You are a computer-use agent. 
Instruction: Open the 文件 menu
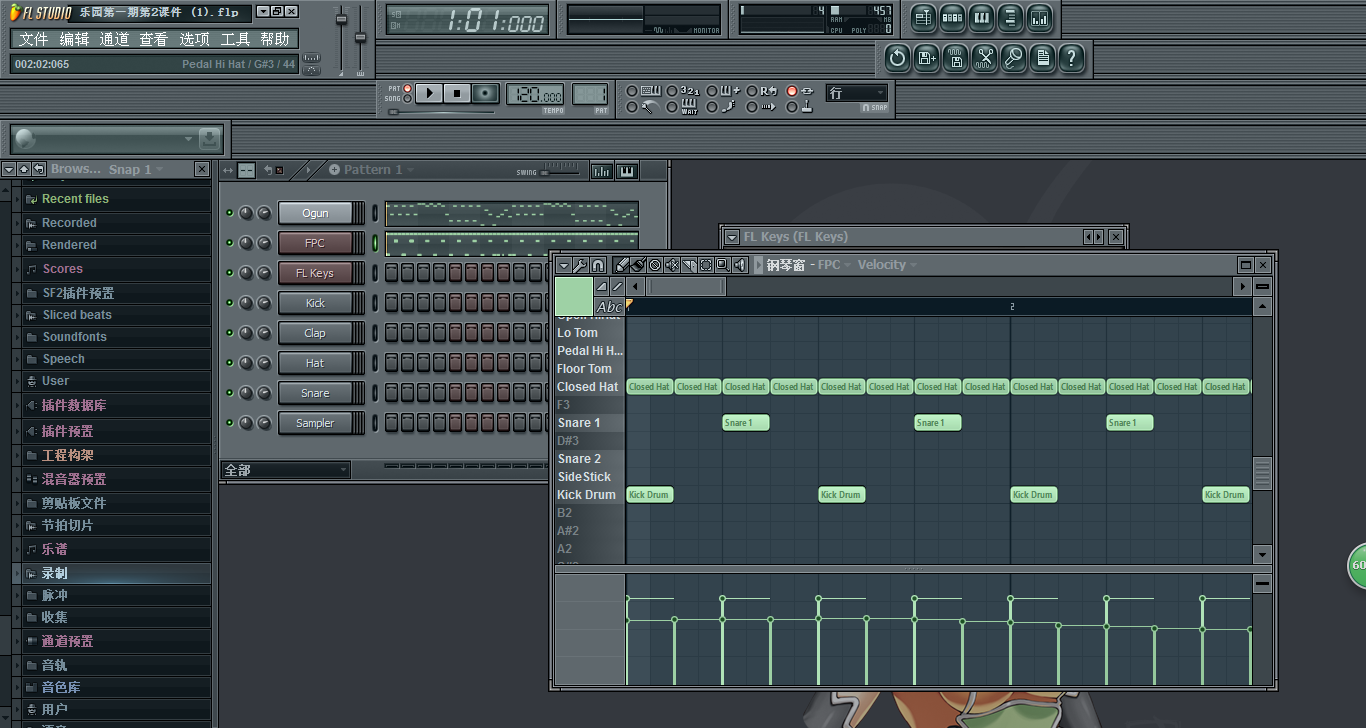pos(33,39)
